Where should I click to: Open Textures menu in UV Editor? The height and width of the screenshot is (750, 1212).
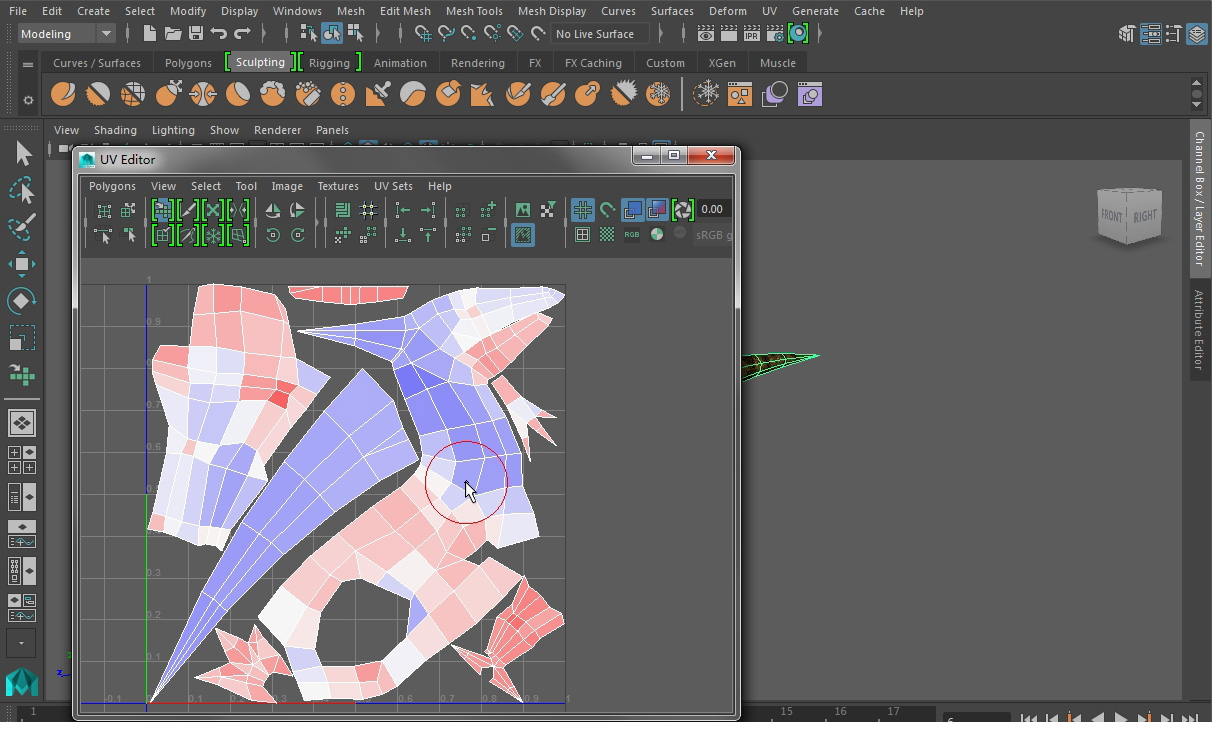tap(338, 186)
